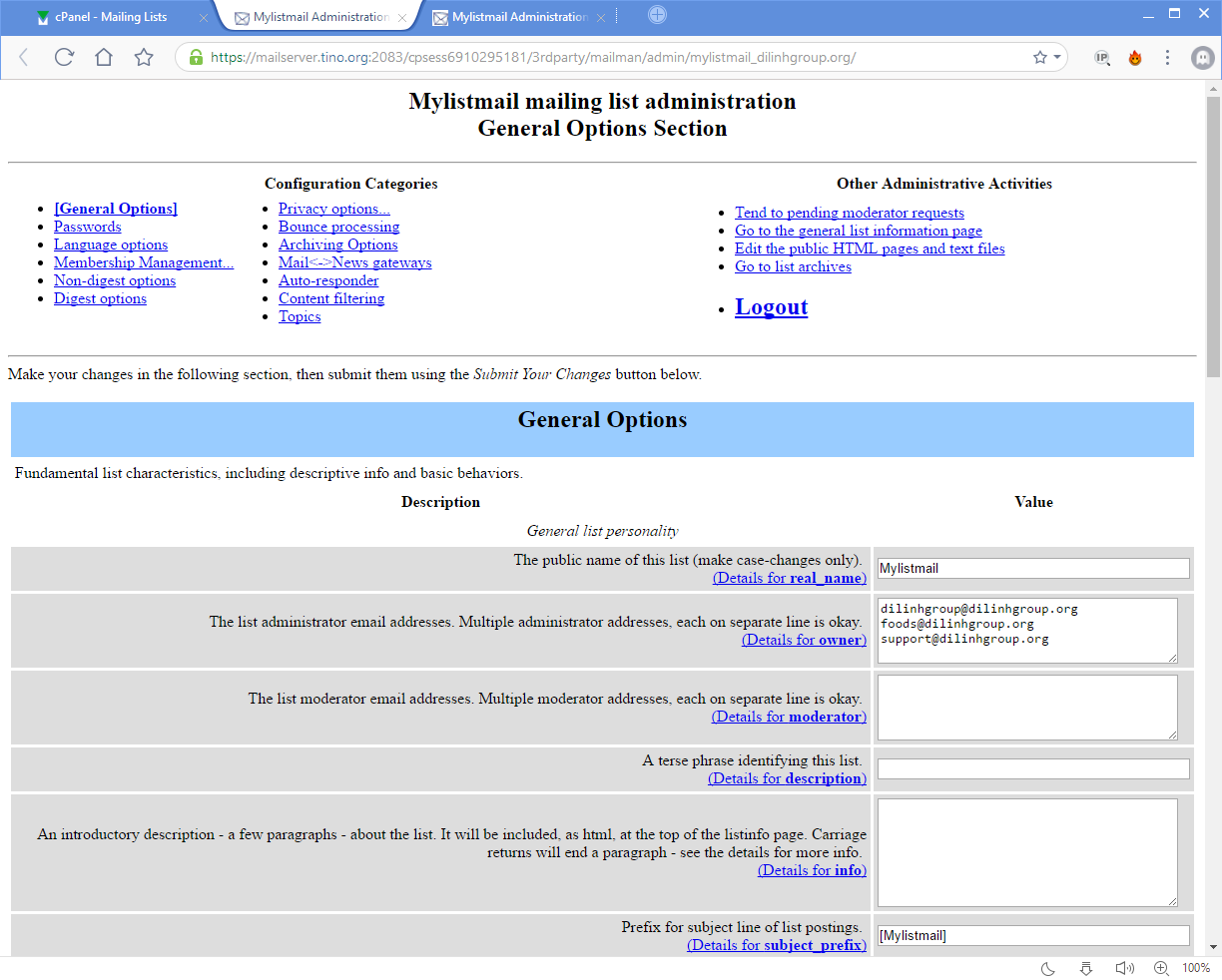1222x980 pixels.
Task: Open the Passwords category link
Action: coord(88,227)
